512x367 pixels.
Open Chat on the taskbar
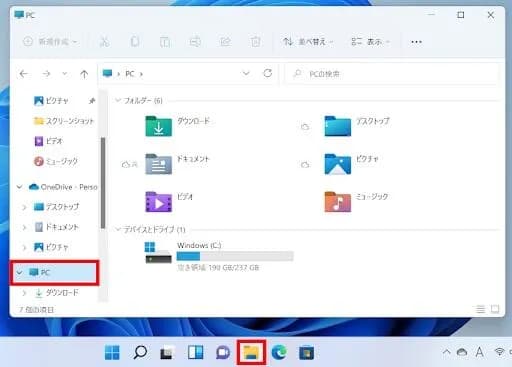coord(223,353)
